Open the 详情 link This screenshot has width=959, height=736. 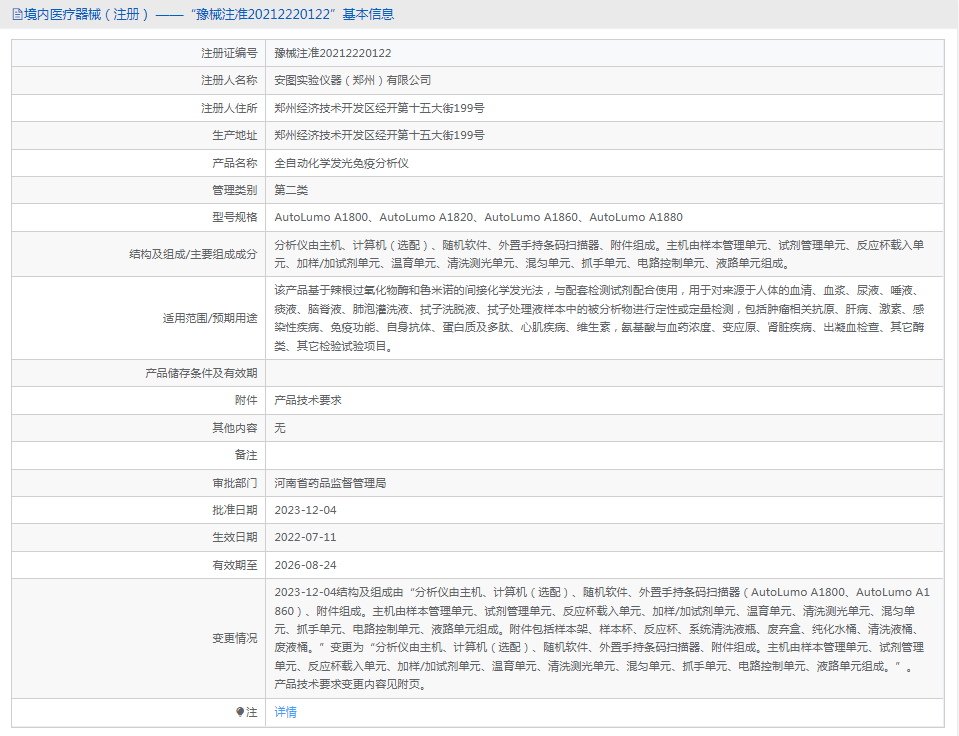pos(285,712)
